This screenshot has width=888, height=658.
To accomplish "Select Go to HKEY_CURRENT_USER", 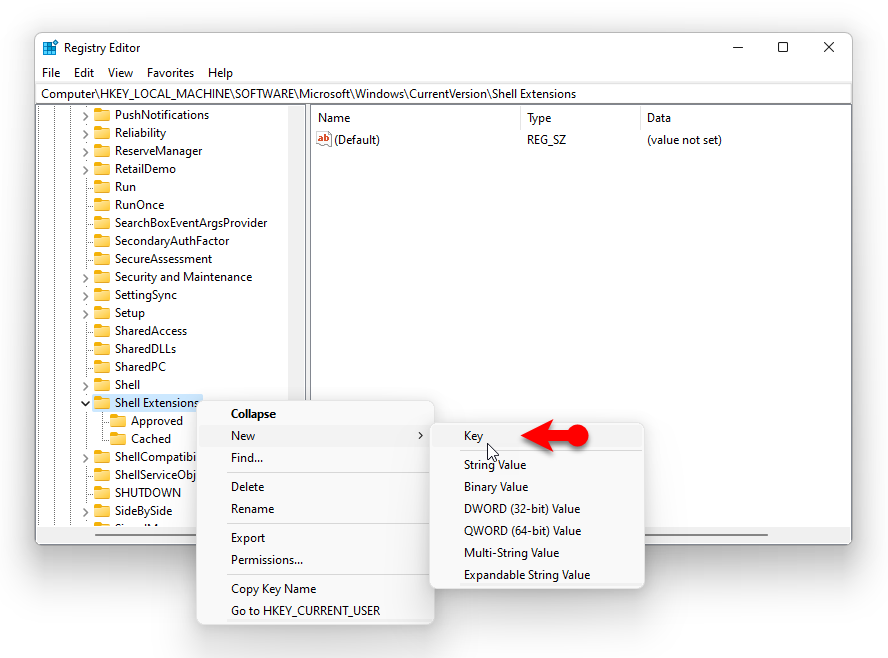I will click(315, 611).
